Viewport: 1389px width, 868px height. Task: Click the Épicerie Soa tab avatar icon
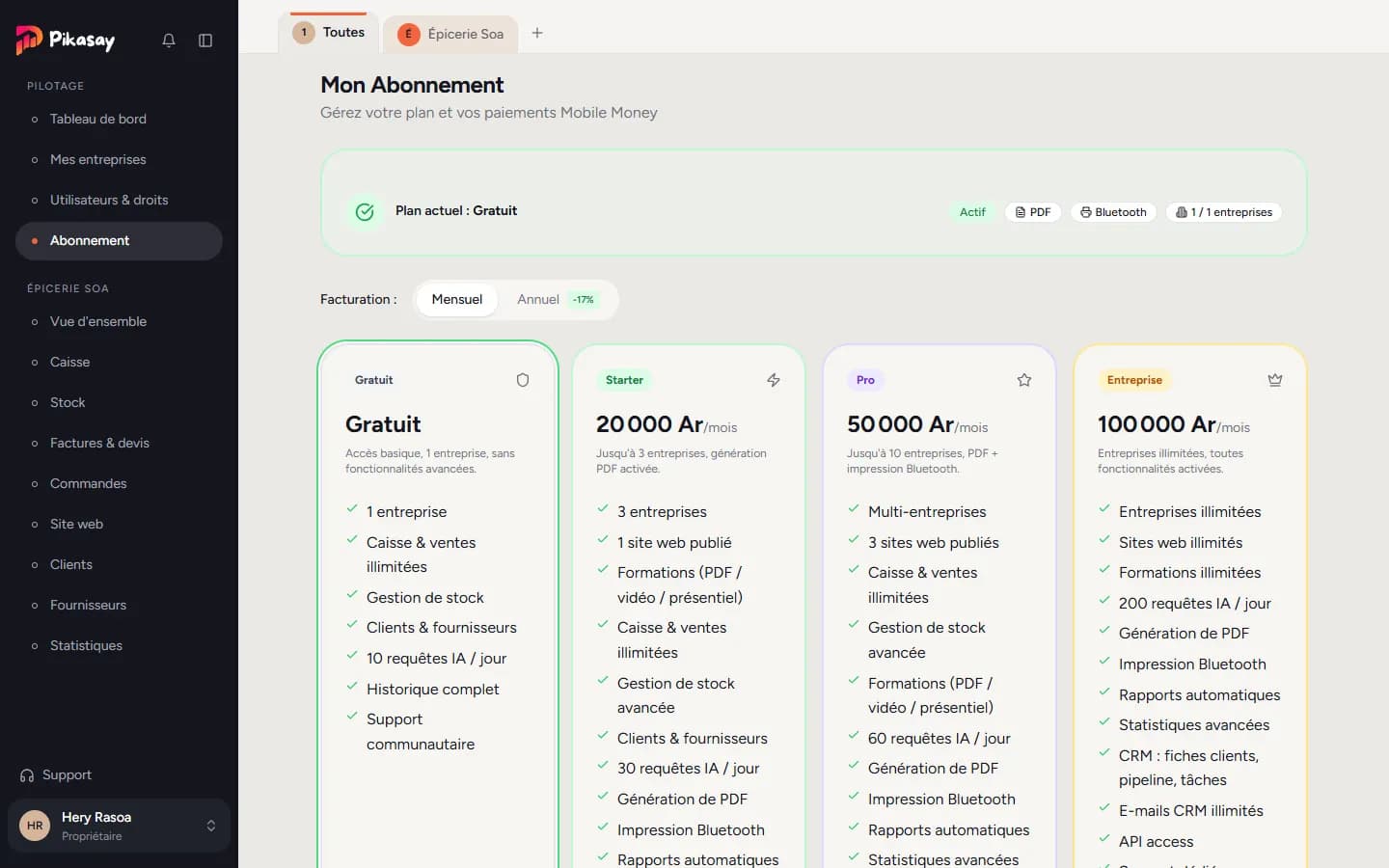coord(408,34)
